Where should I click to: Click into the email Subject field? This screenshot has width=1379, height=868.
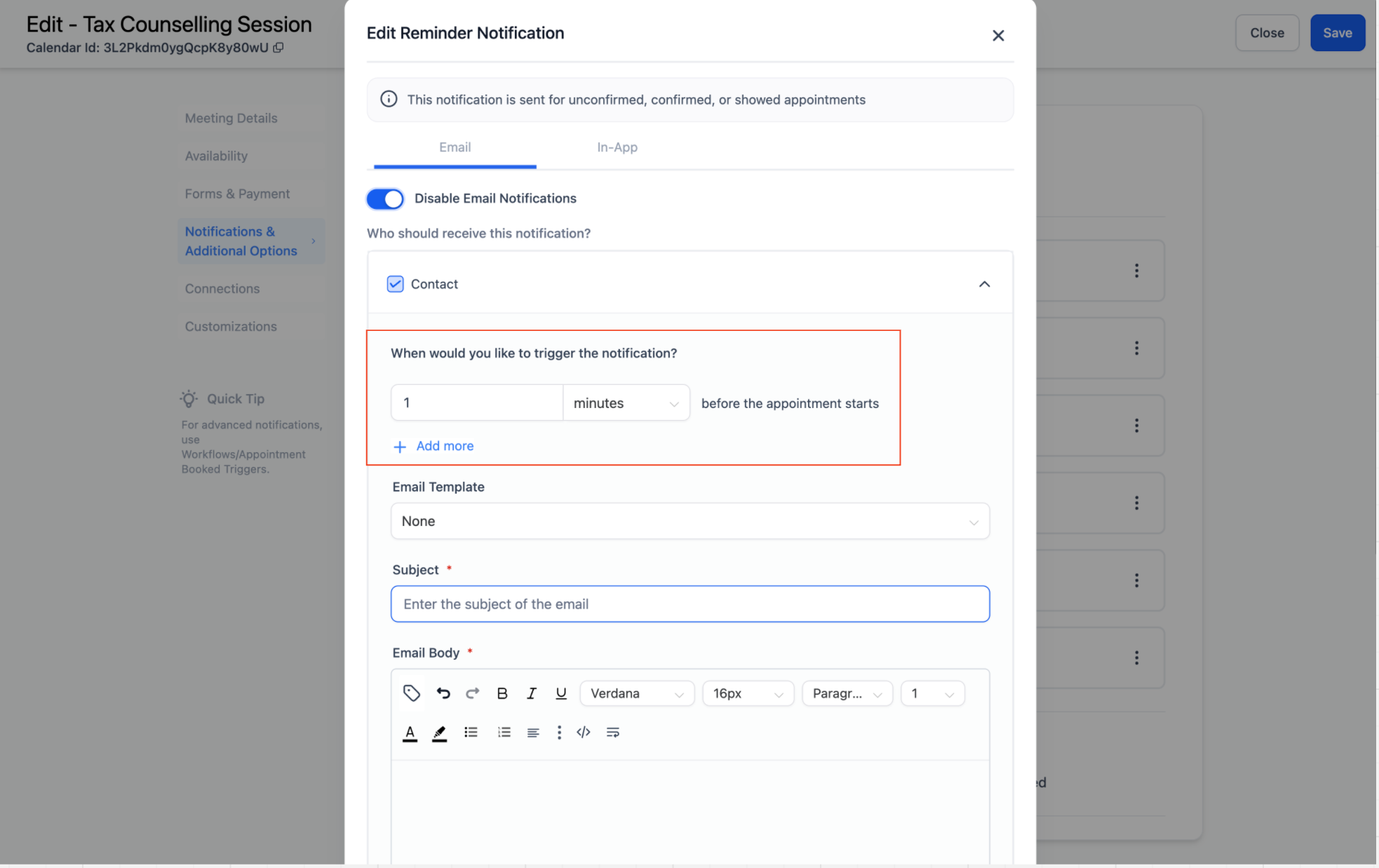coord(689,604)
